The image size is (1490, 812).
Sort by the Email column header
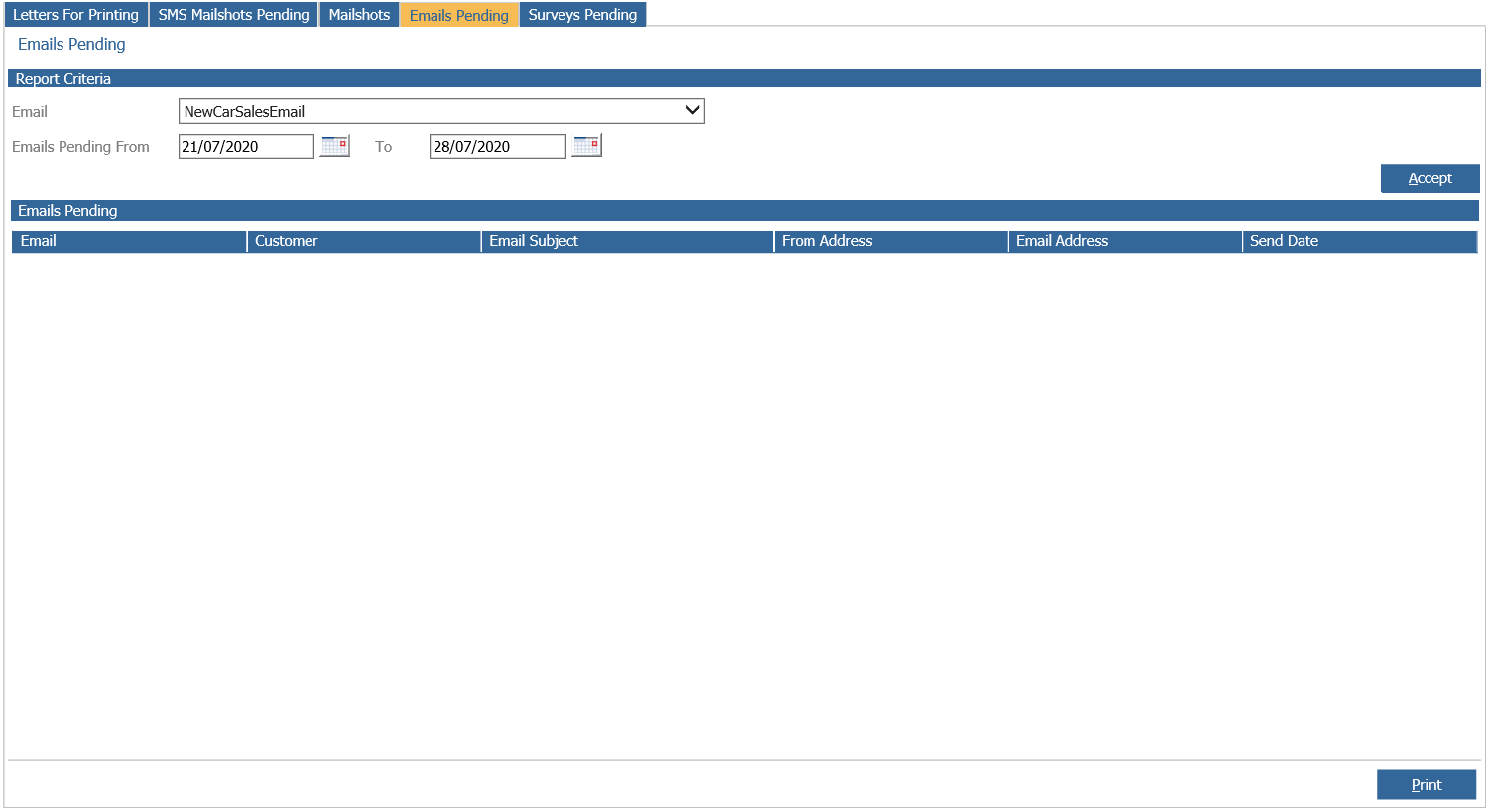(x=129, y=241)
